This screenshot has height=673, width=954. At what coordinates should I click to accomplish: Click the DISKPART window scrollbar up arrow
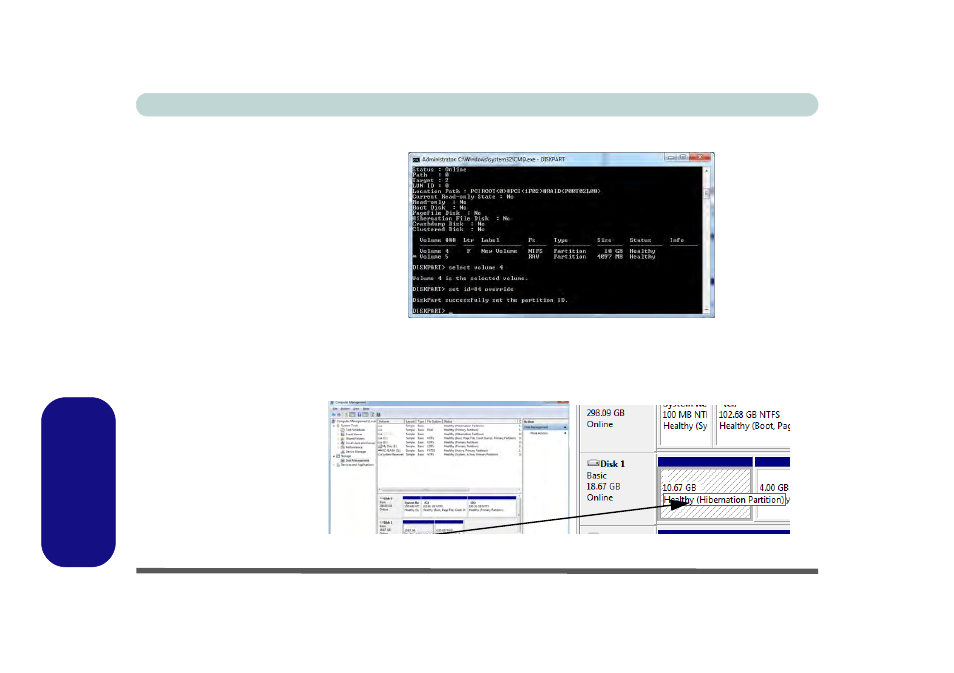pos(706,171)
